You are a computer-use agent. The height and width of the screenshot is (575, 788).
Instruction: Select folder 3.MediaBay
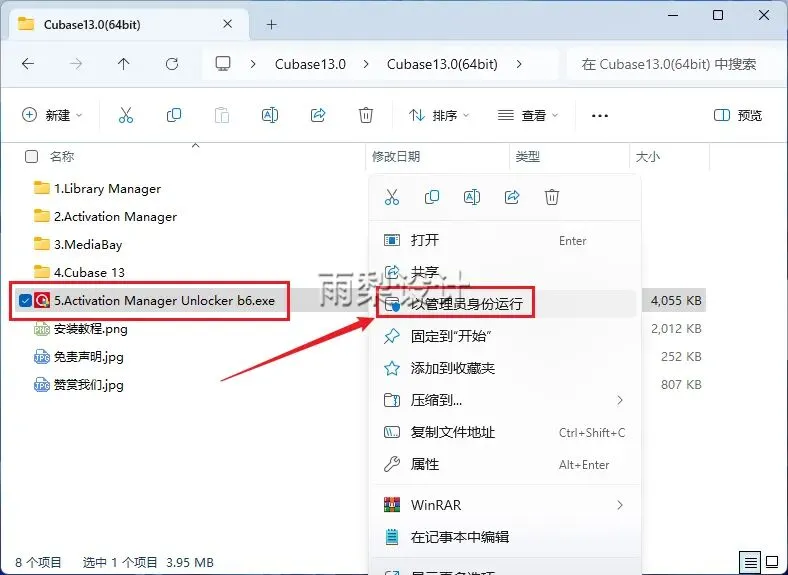pyautogui.click(x=88, y=245)
